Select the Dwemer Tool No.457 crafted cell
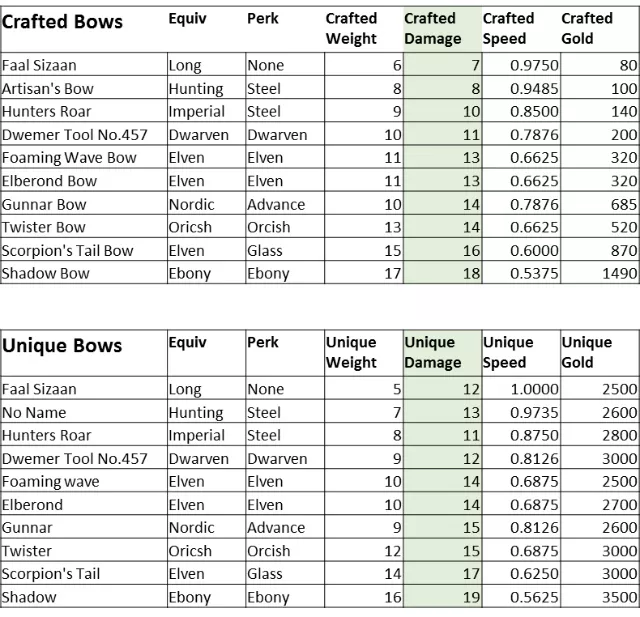This screenshot has width=640, height=617. pos(84,135)
